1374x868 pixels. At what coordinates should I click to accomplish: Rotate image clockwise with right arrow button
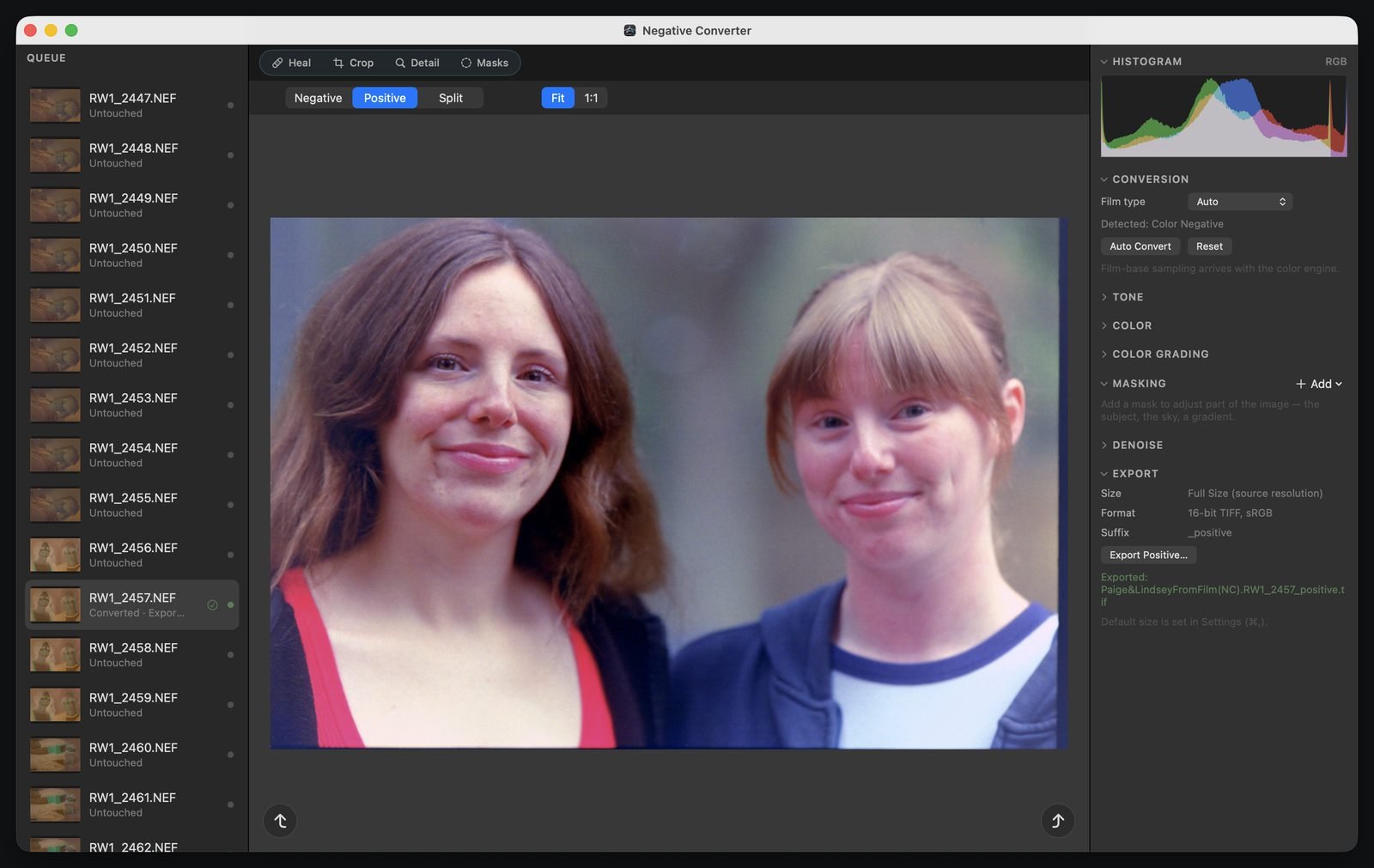[1058, 821]
